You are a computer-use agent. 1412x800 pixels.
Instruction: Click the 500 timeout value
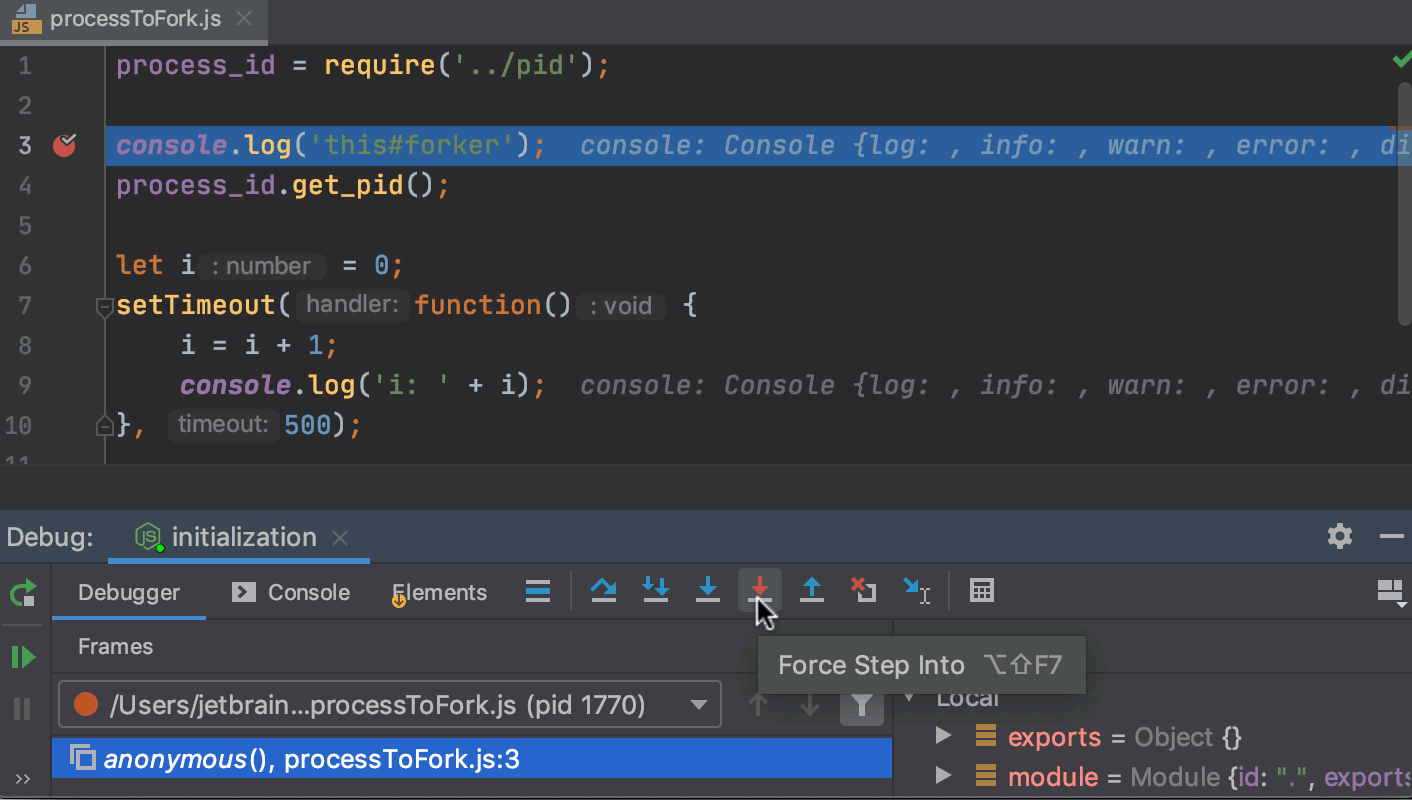tap(308, 426)
